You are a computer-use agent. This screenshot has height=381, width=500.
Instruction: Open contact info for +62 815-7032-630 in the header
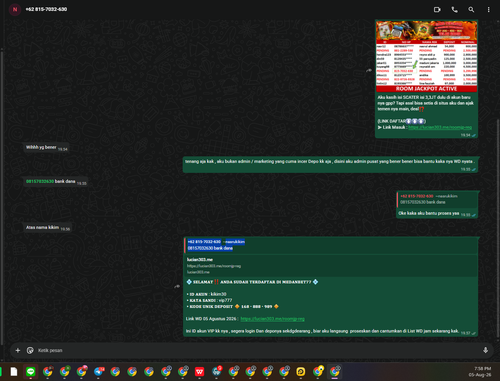click(x=46, y=9)
